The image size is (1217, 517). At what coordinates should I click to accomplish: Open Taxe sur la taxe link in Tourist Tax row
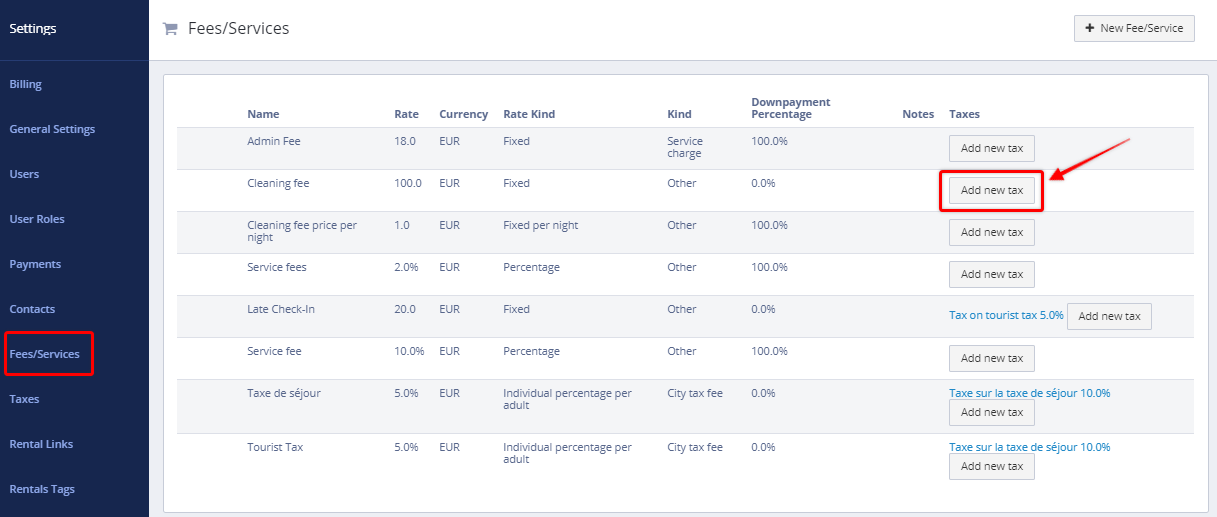tap(1029, 447)
